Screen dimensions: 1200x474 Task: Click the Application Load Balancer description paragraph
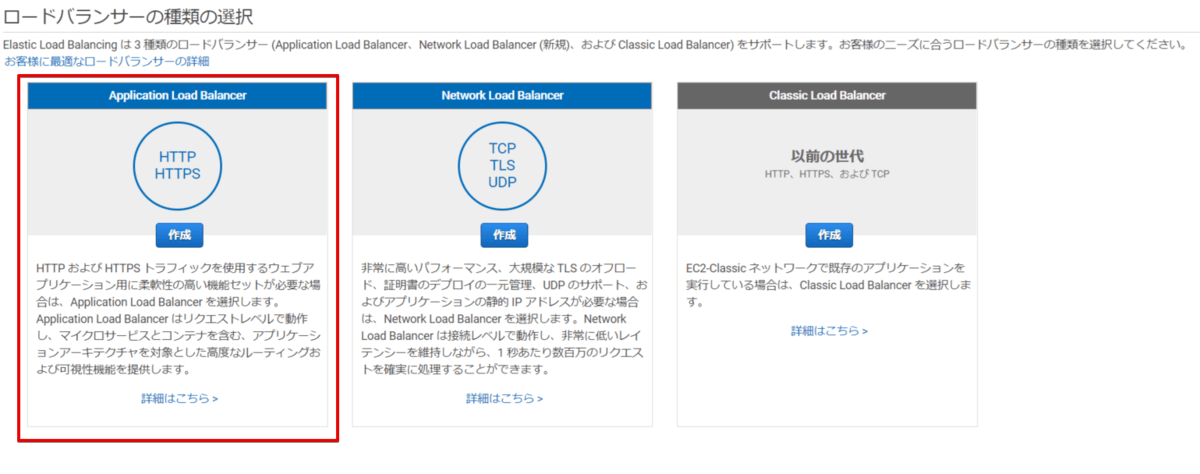point(178,319)
